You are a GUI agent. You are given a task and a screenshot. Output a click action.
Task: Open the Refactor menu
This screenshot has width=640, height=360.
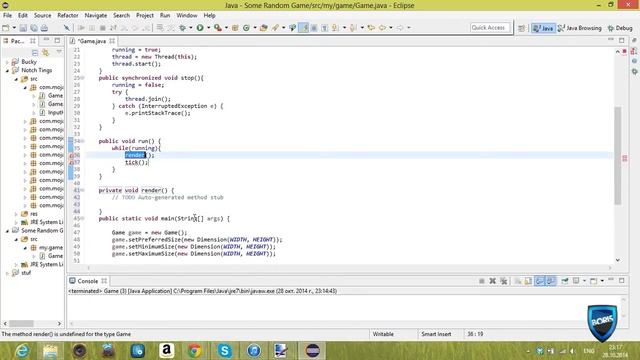point(68,16)
